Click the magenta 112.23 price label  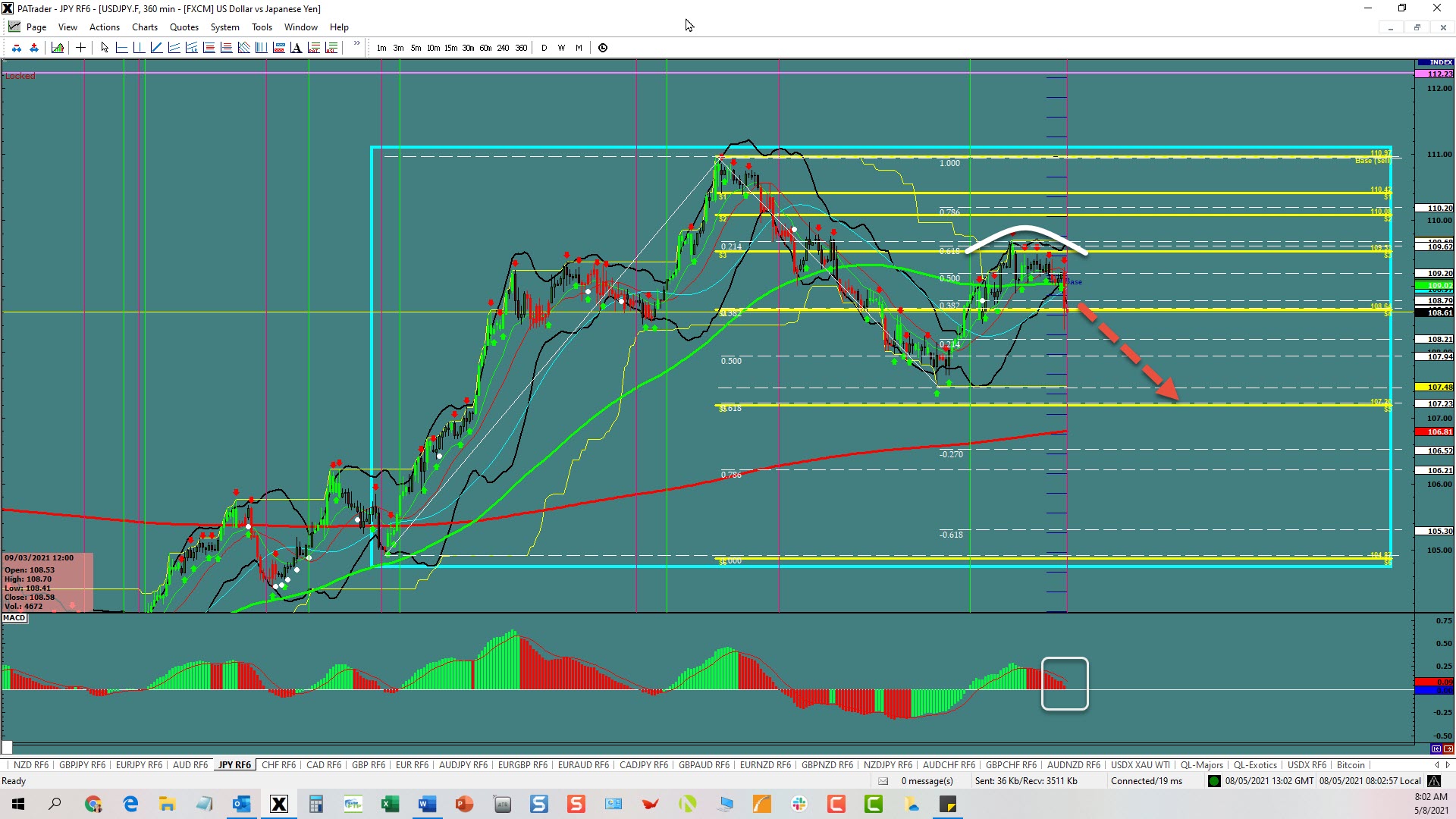point(1435,74)
